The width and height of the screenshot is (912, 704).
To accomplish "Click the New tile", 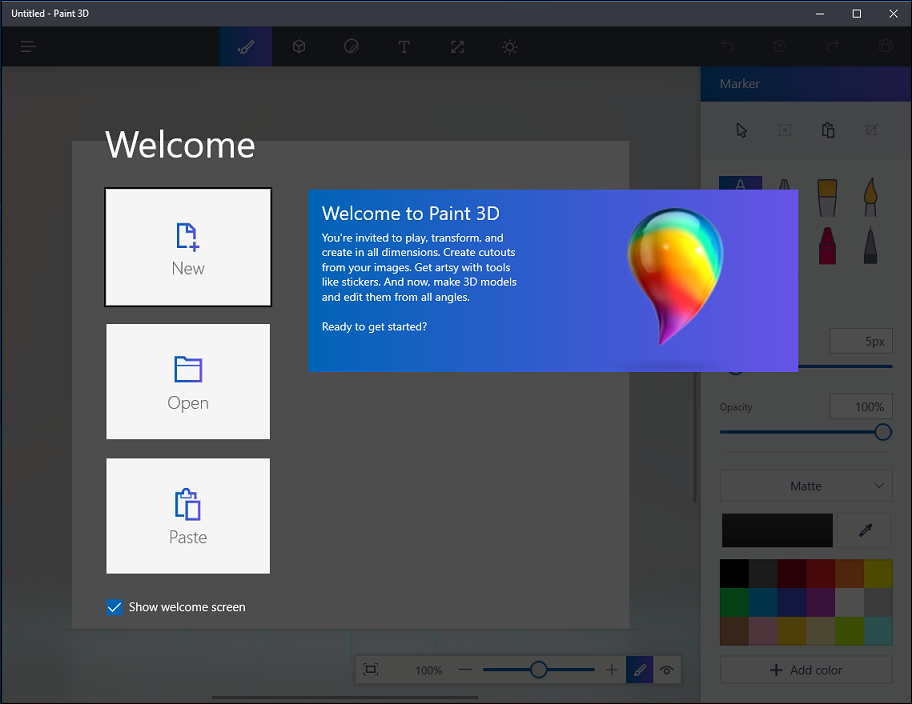I will [188, 247].
